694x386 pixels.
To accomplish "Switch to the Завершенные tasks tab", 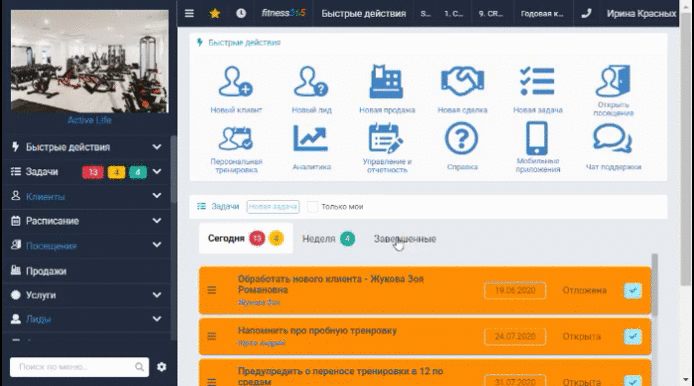I will pos(405,239).
